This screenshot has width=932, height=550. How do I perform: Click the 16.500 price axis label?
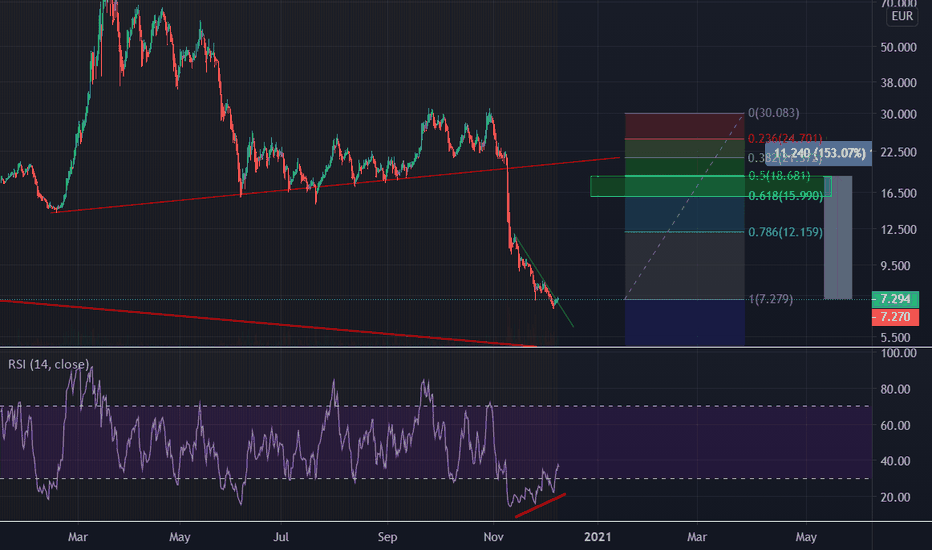pyautogui.click(x=898, y=193)
